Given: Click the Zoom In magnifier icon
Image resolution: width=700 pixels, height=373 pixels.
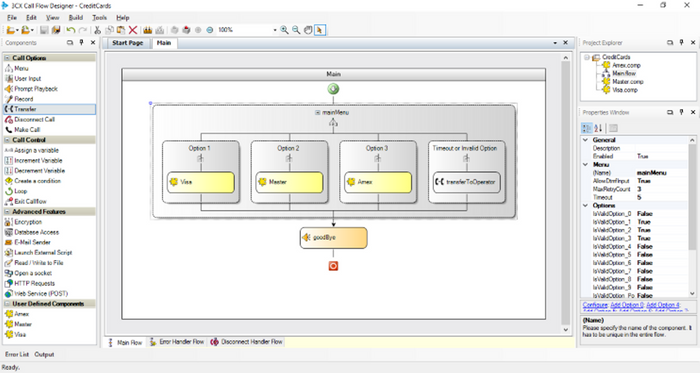Looking at the screenshot, I should point(284,30).
